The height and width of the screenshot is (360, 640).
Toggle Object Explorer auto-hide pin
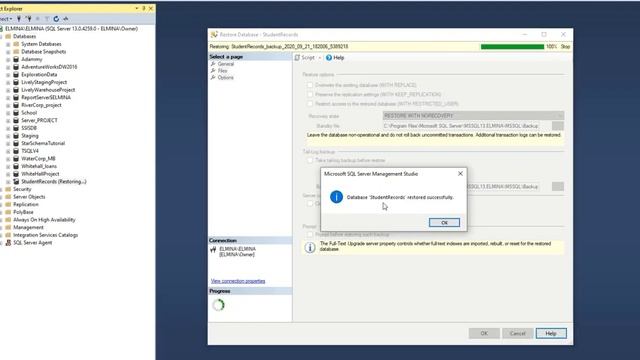(x=144, y=8)
